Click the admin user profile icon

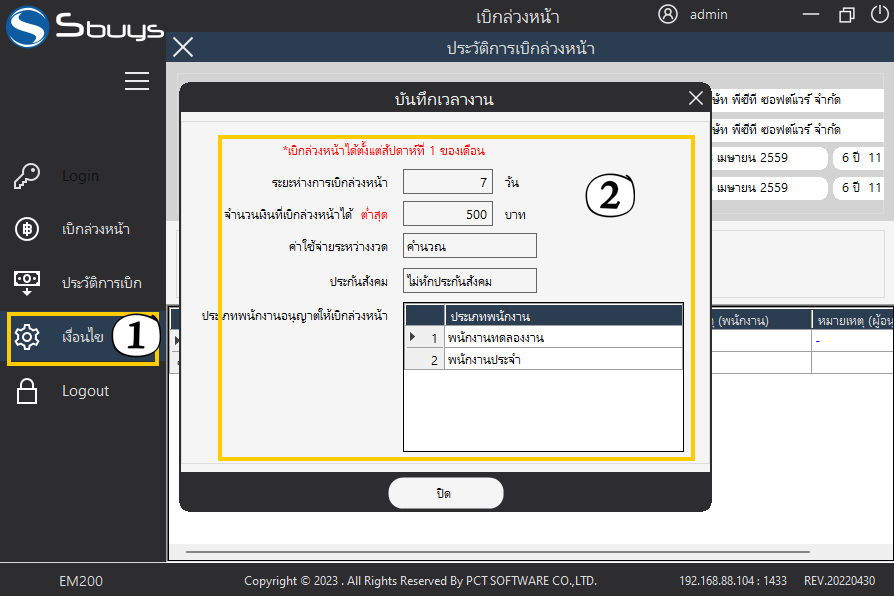pyautogui.click(x=668, y=14)
